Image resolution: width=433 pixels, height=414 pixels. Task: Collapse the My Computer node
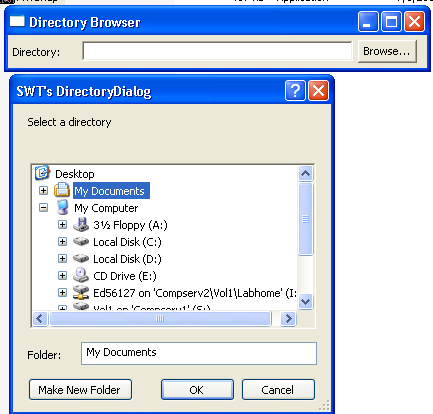(x=43, y=208)
